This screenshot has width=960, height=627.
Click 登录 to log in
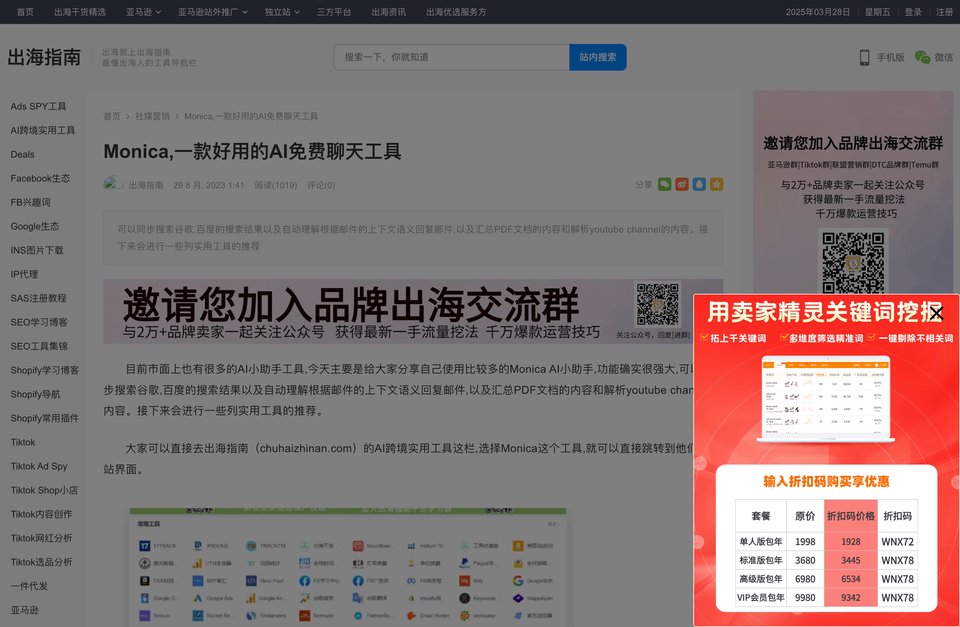[913, 12]
